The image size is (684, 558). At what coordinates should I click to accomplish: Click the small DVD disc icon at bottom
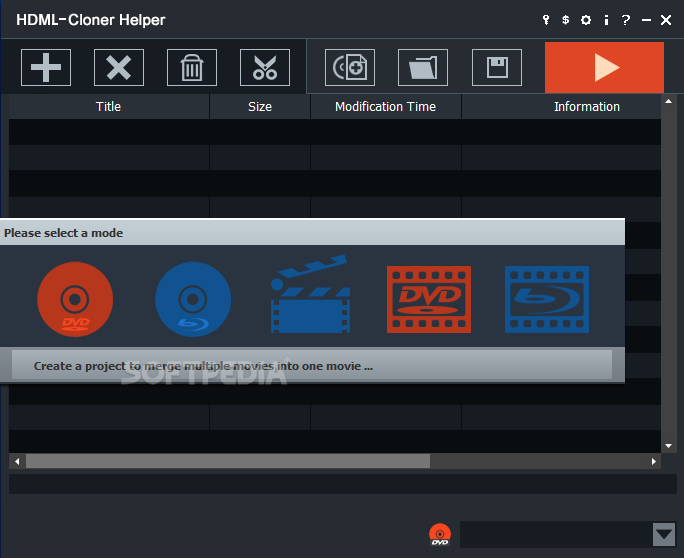coord(440,534)
